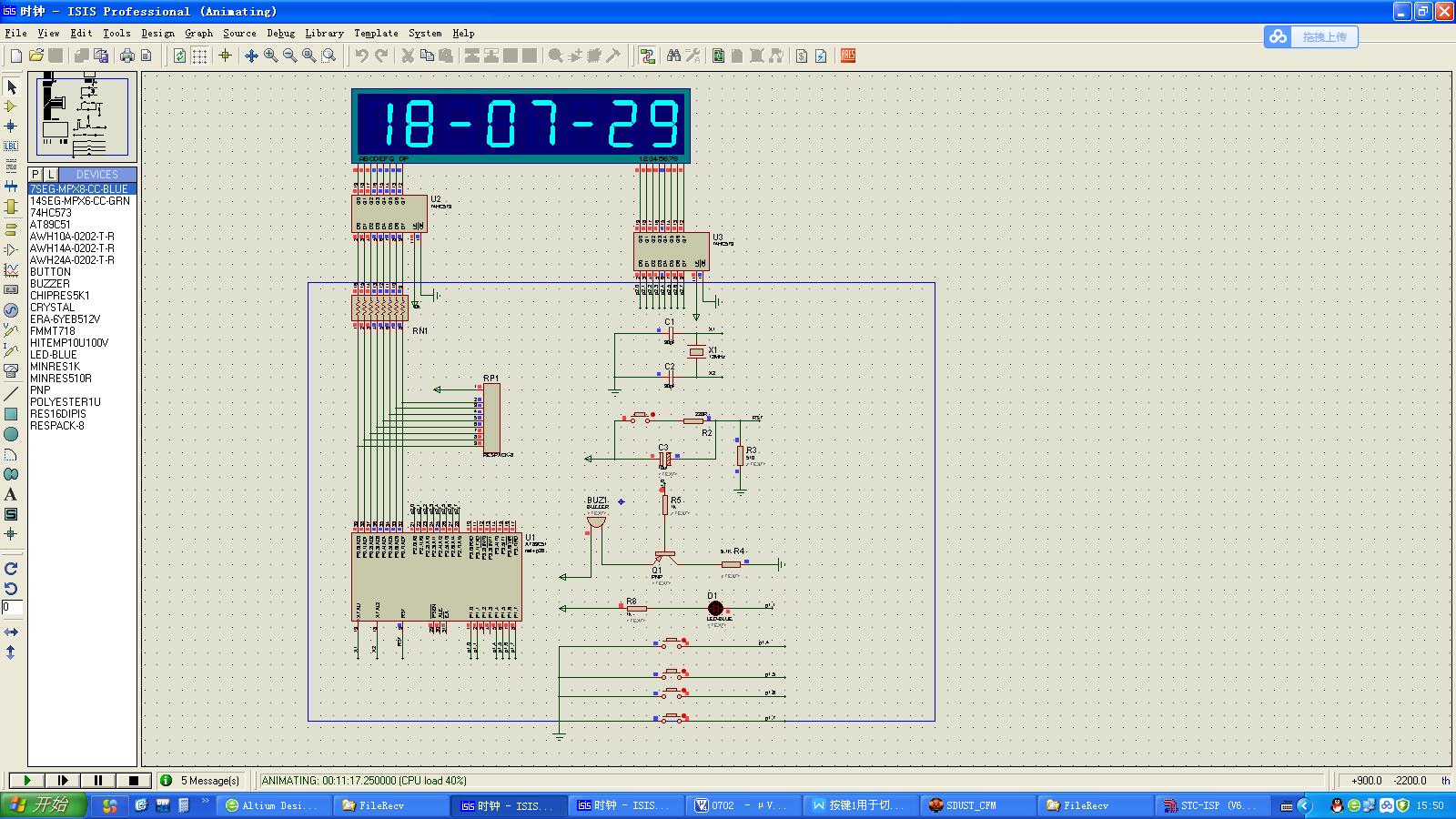Image resolution: width=1456 pixels, height=819 pixels.
Task: Open the Design menu
Action: click(157, 33)
